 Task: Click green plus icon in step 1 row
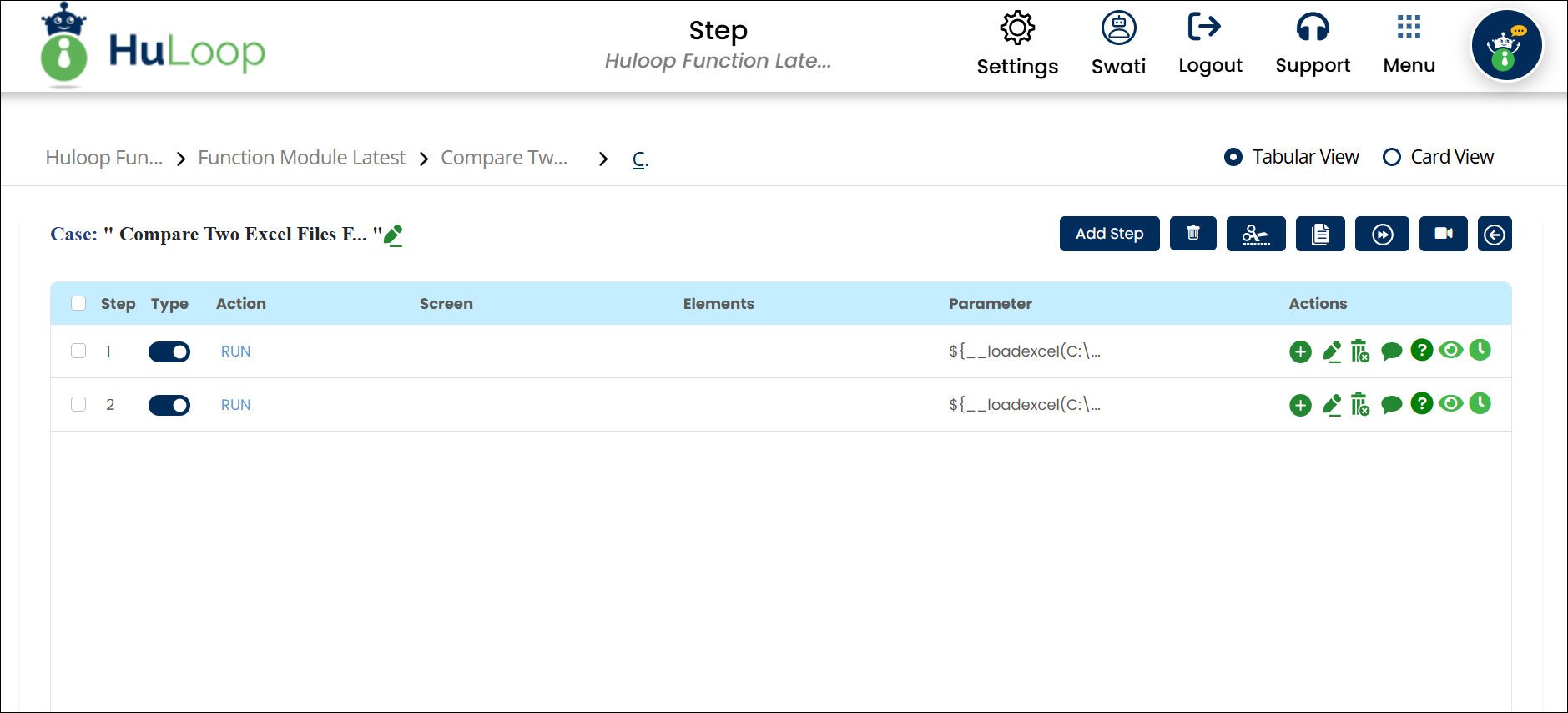point(1300,352)
